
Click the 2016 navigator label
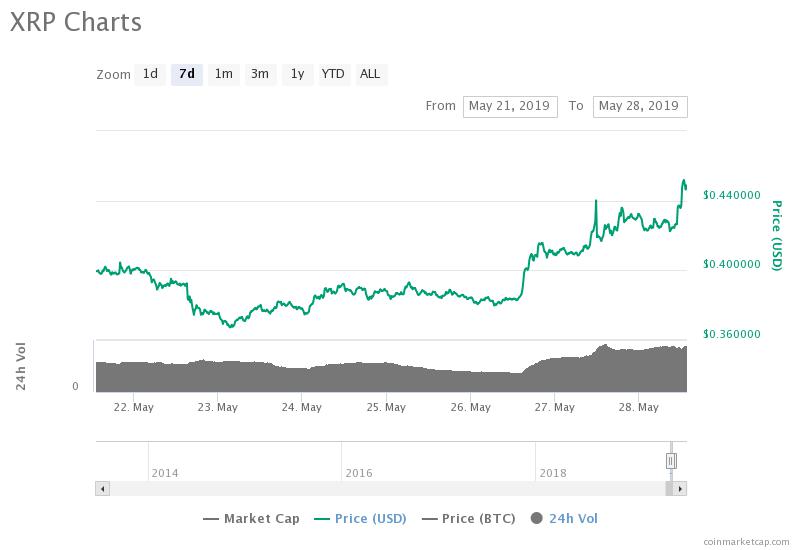[x=359, y=473]
